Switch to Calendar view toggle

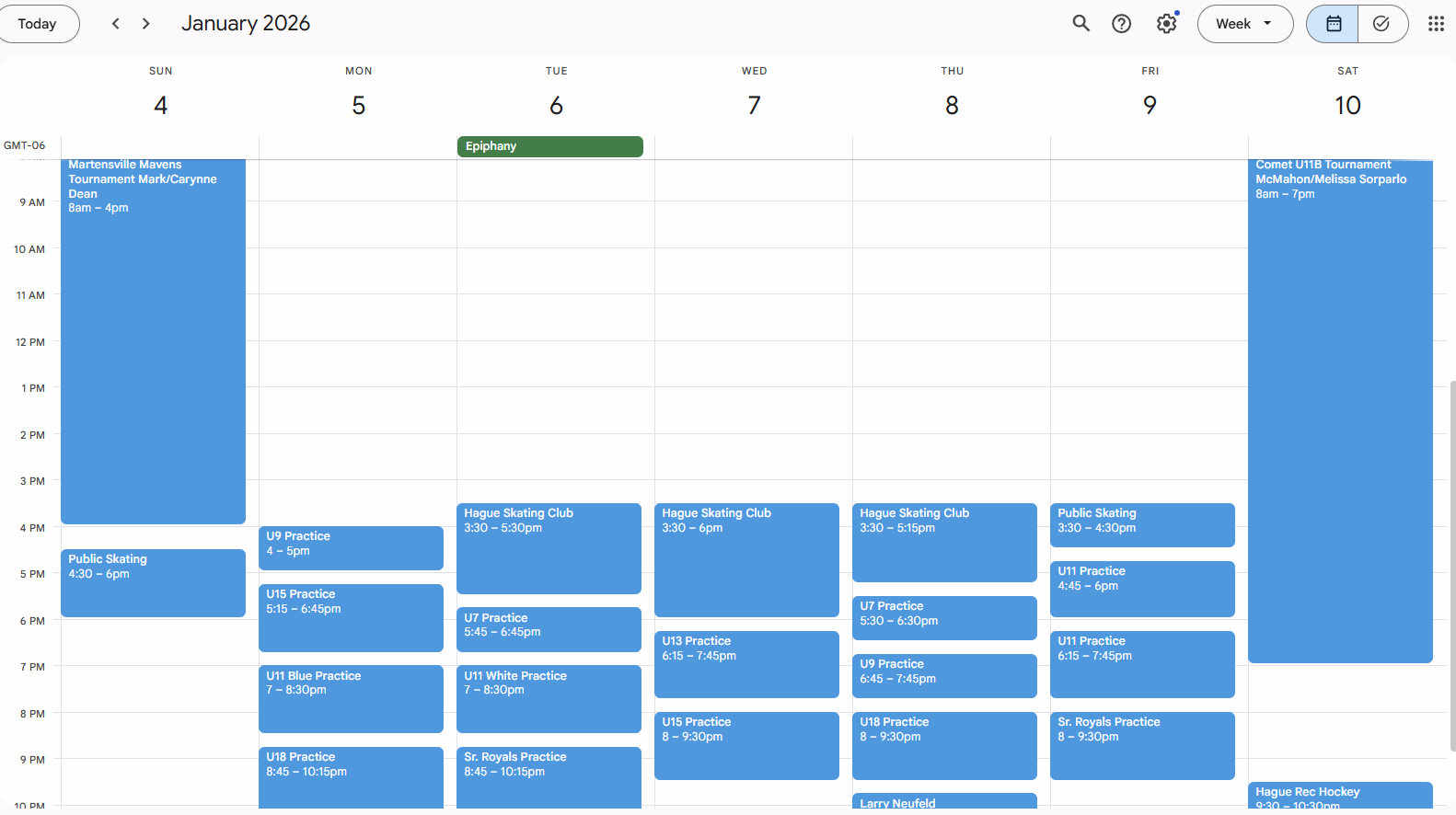pyautogui.click(x=1333, y=24)
